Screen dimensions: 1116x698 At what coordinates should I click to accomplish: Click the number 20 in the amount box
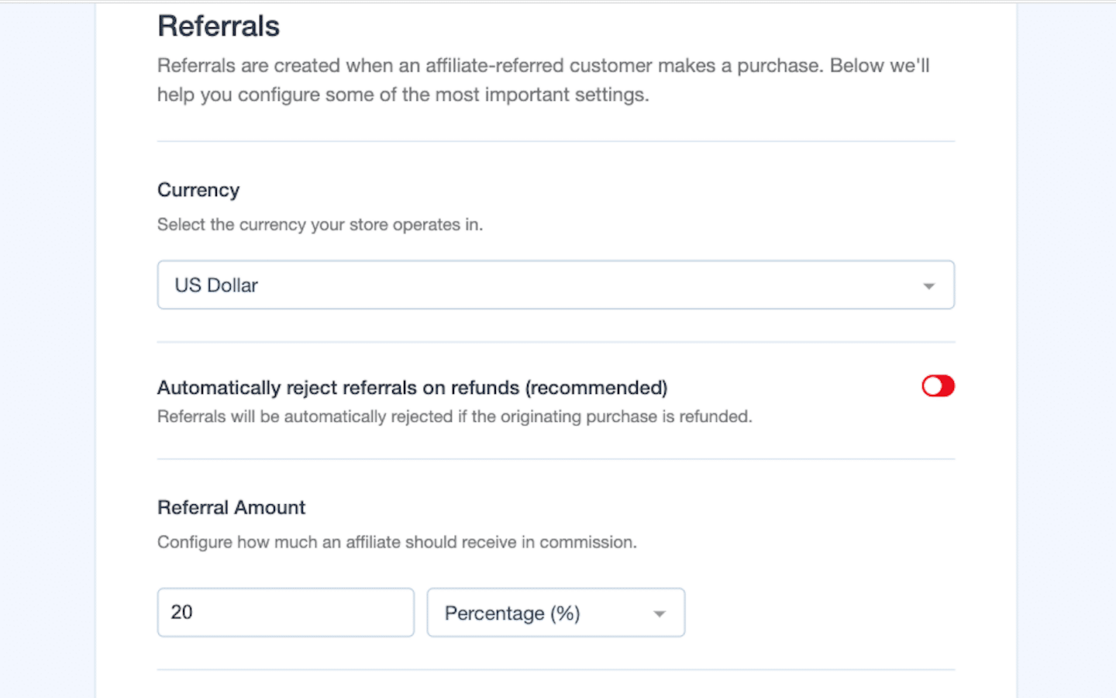[181, 612]
